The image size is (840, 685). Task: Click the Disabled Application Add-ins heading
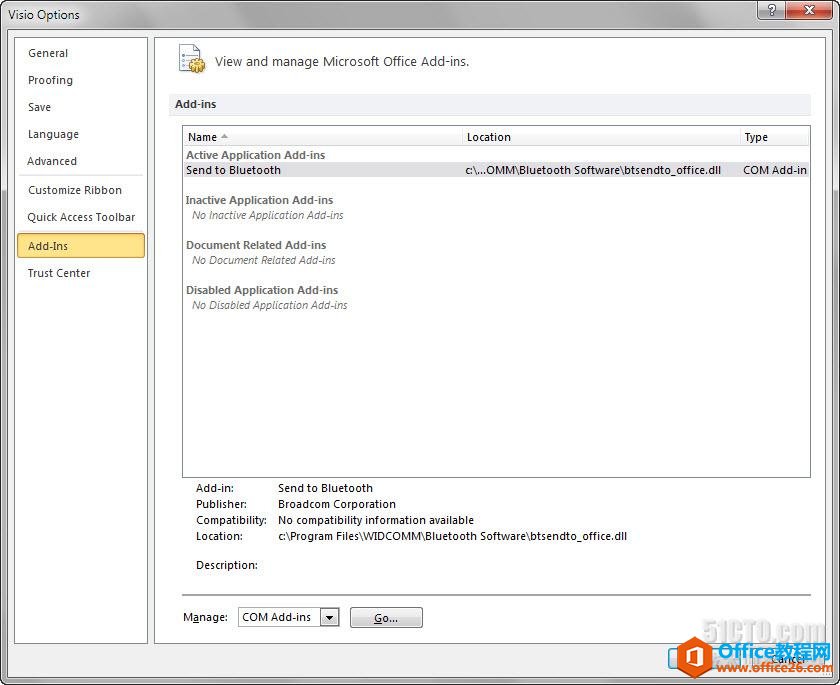click(262, 290)
